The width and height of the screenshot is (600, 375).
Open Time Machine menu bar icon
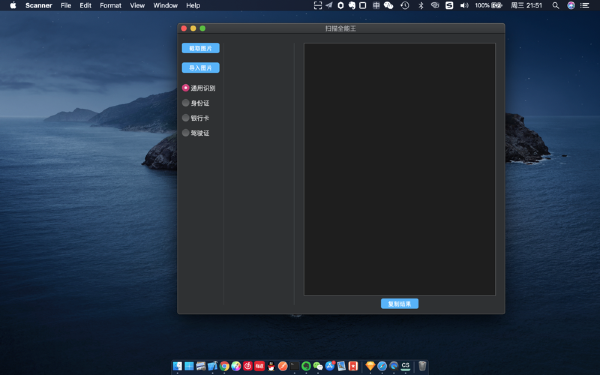(x=405, y=5)
